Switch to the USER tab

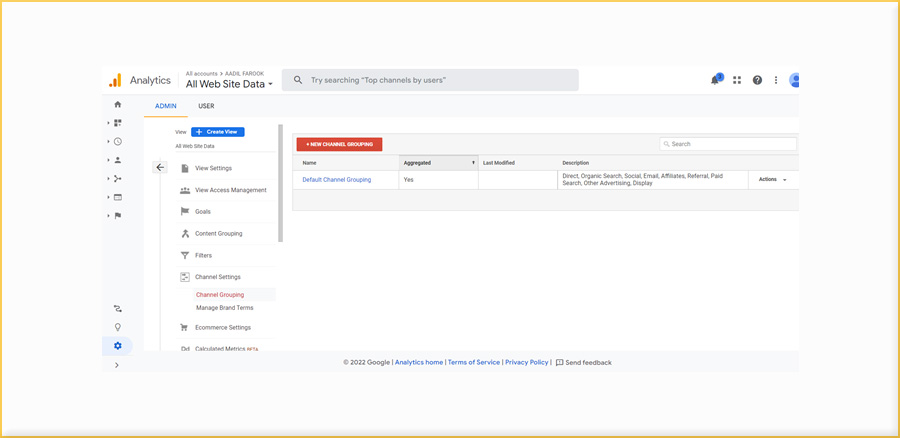pos(206,106)
